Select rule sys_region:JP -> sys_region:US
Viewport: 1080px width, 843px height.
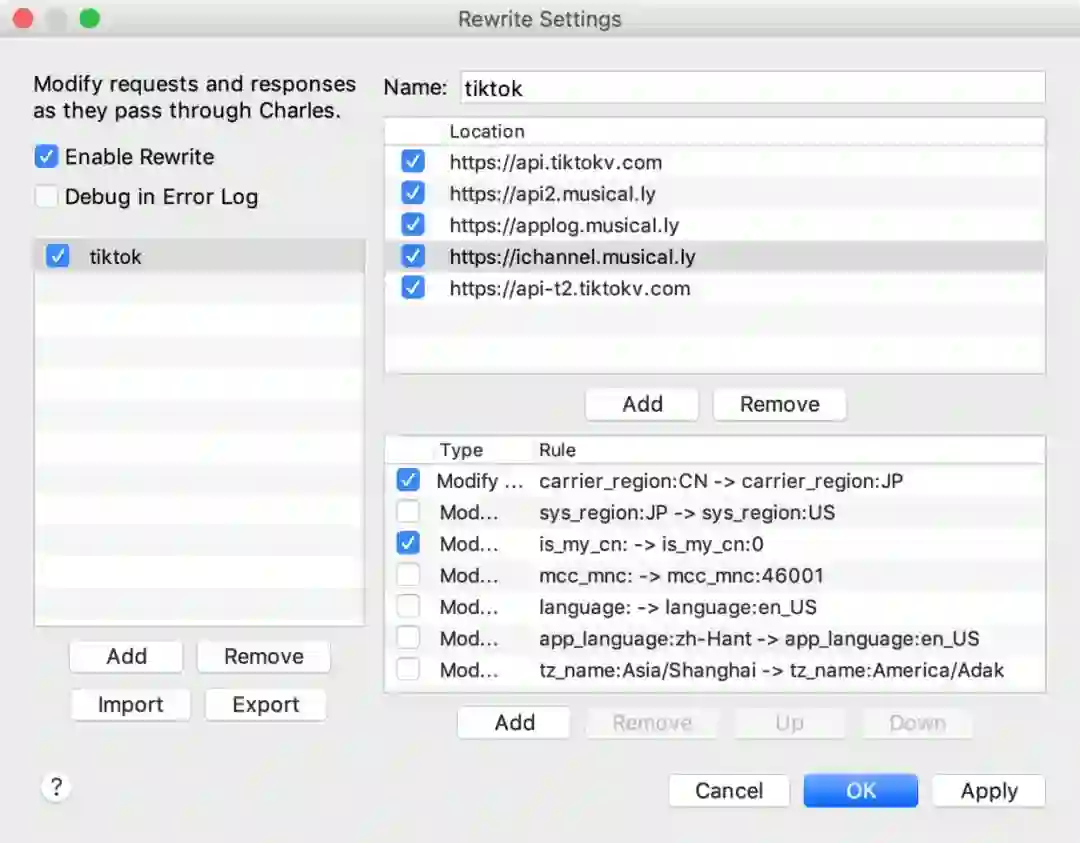[687, 512]
